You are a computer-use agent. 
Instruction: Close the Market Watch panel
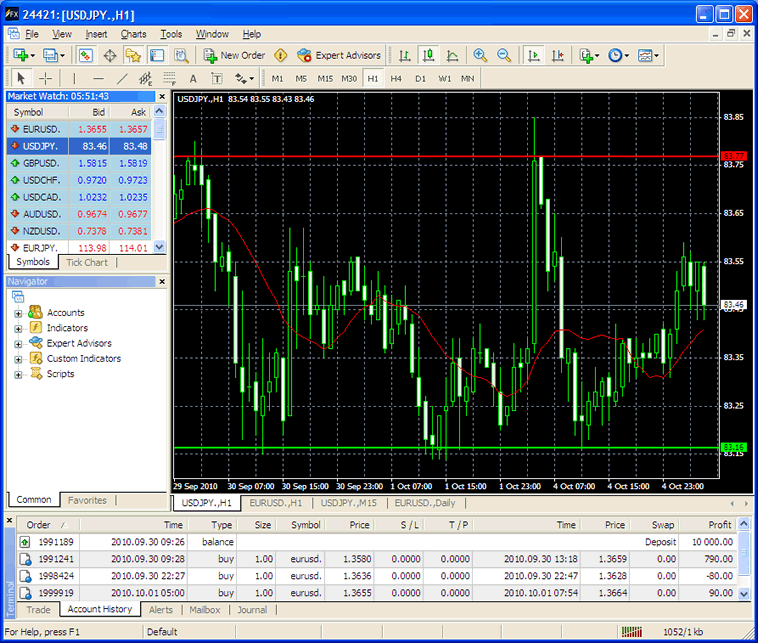tap(162, 96)
